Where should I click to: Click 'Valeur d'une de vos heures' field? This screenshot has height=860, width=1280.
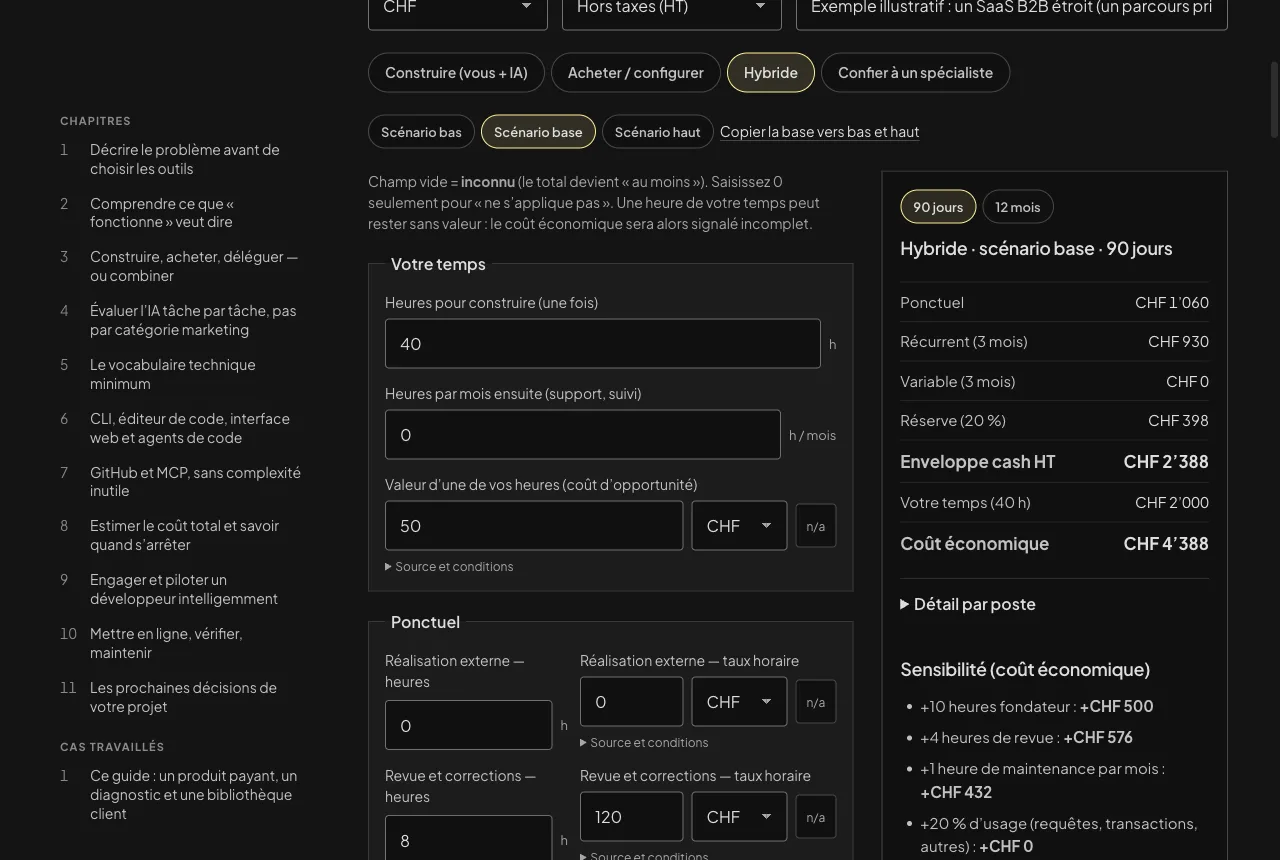(x=534, y=525)
